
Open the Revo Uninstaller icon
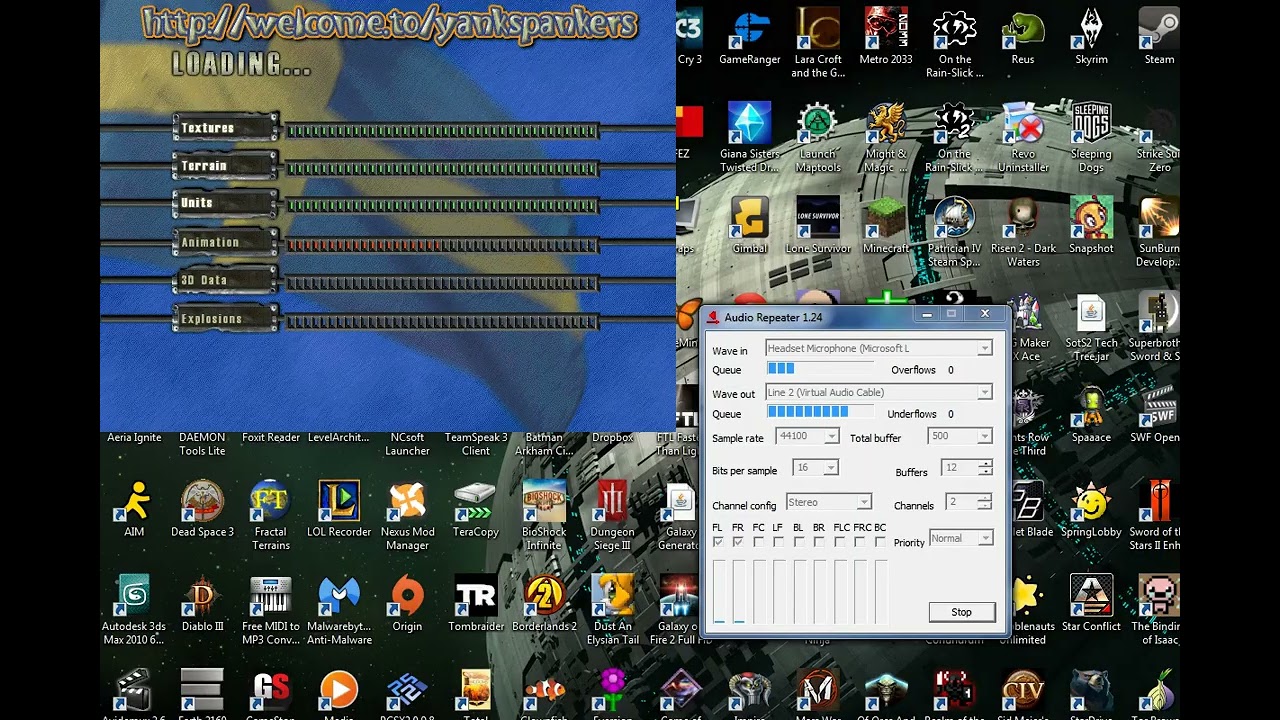tap(1023, 138)
